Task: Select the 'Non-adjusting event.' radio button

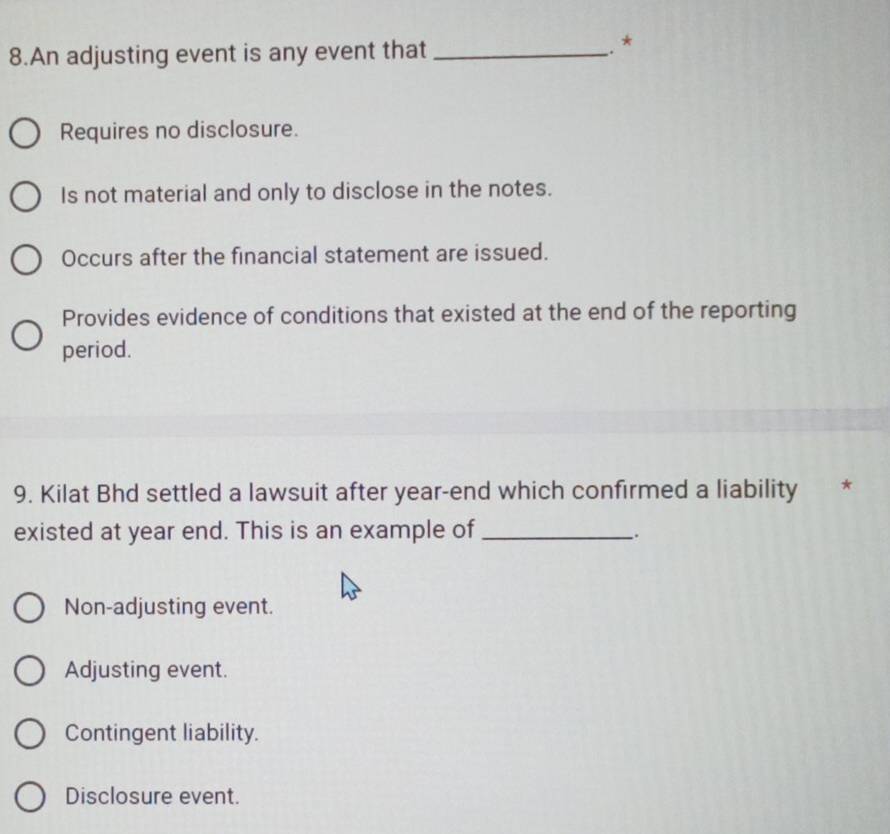Action: pos(29,608)
